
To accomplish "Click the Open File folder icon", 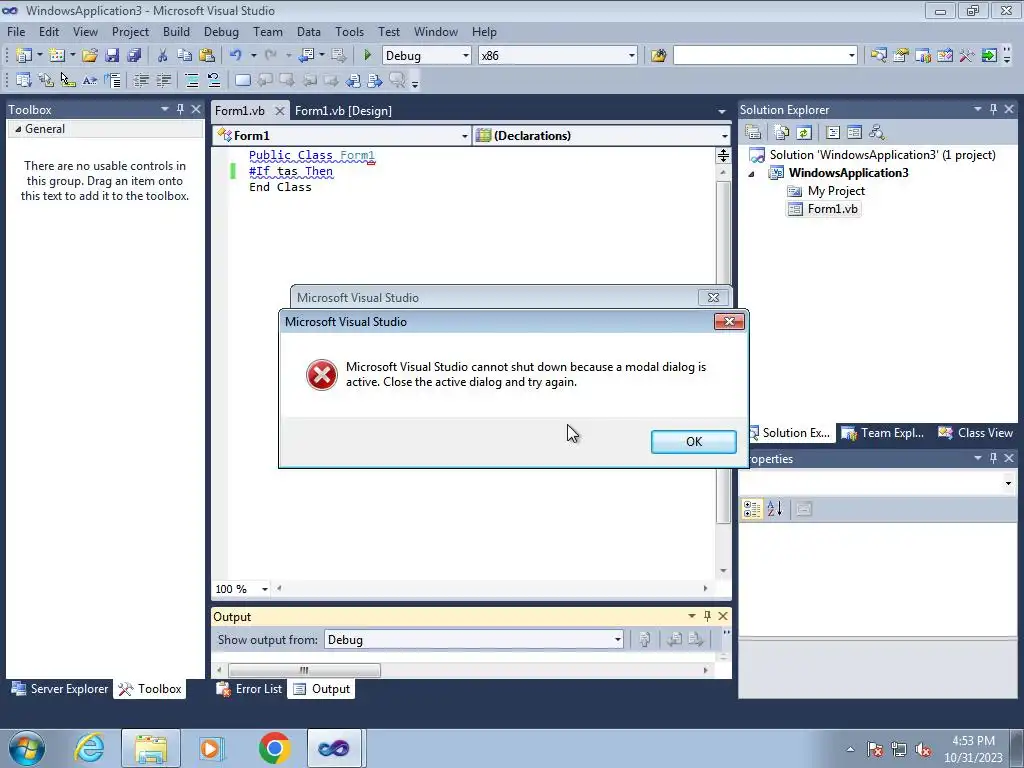I will (x=89, y=56).
